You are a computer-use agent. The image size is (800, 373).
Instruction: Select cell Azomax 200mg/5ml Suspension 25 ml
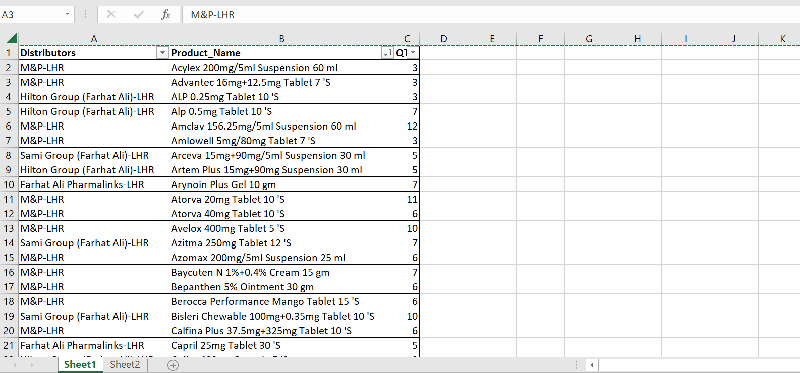(282, 258)
